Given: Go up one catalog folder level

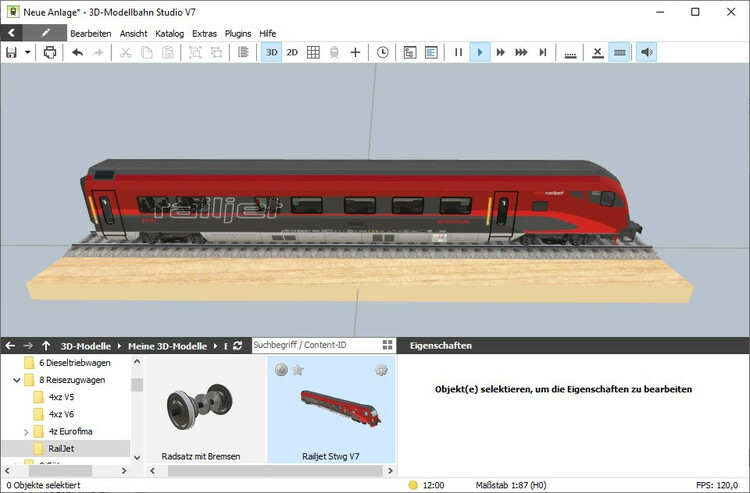Looking at the screenshot, I should tap(46, 345).
